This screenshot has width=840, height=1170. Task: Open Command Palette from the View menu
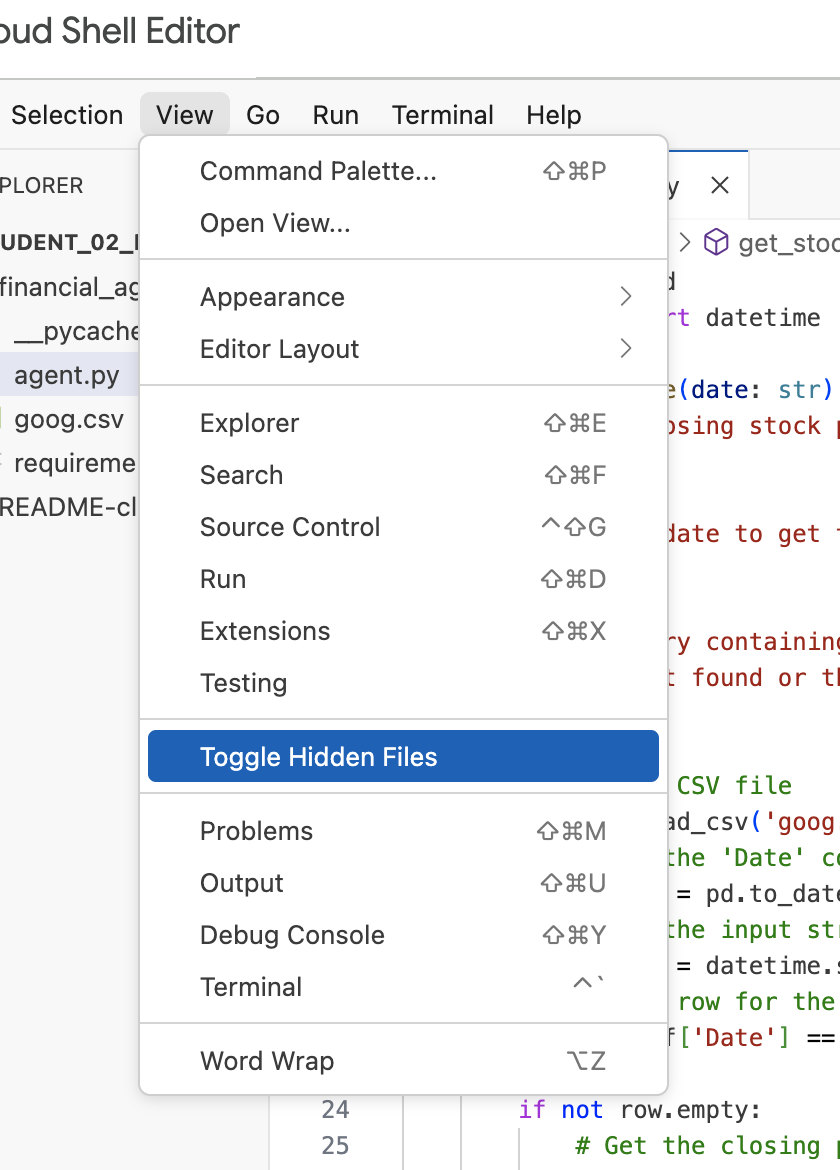click(x=318, y=171)
